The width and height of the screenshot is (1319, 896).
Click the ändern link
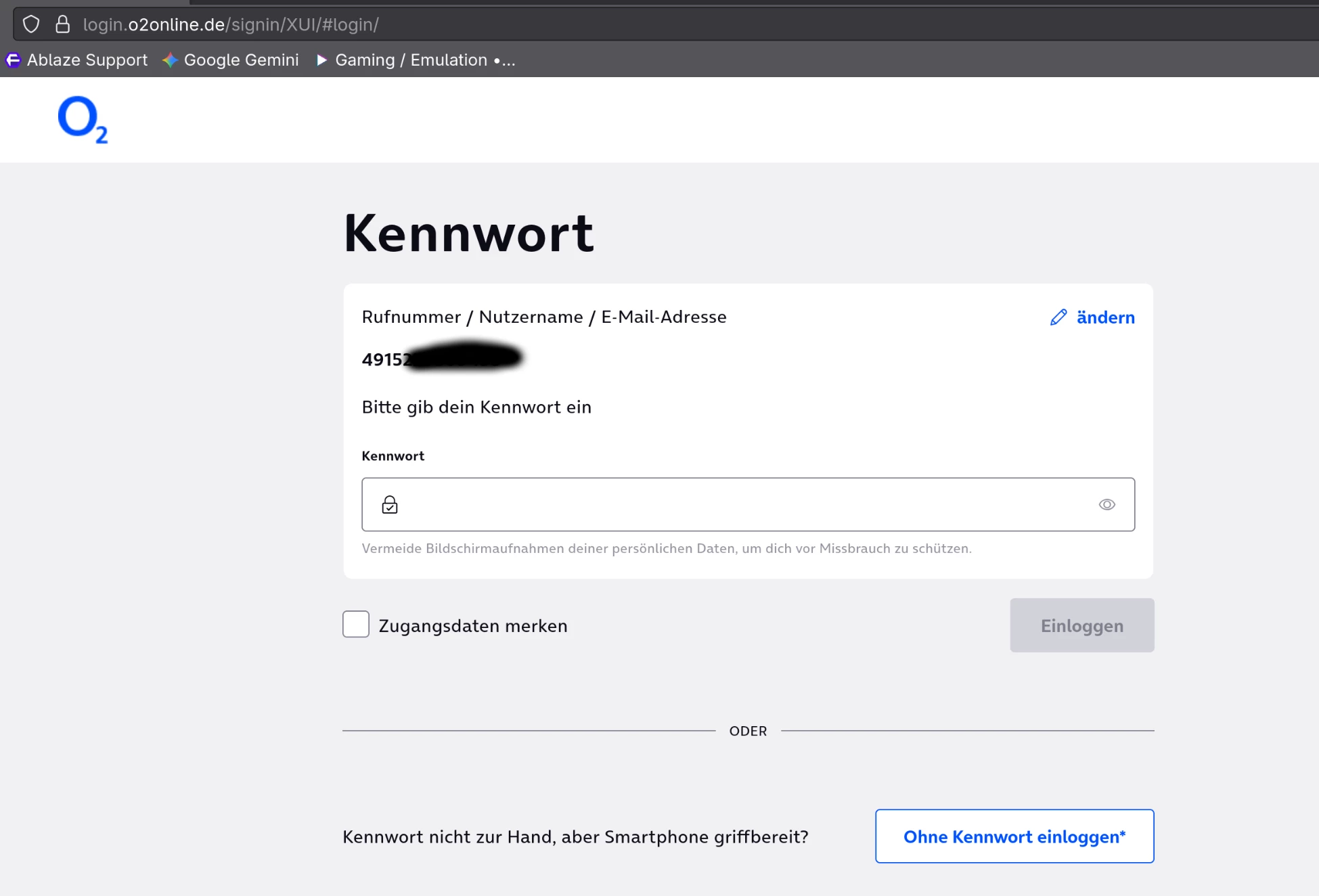coord(1104,317)
